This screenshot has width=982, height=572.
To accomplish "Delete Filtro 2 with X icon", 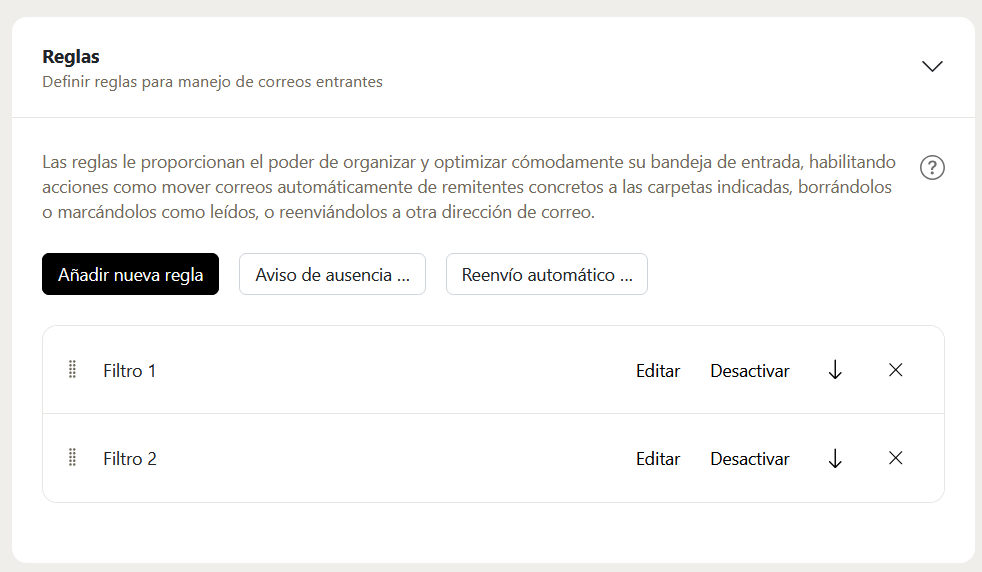I will (896, 458).
